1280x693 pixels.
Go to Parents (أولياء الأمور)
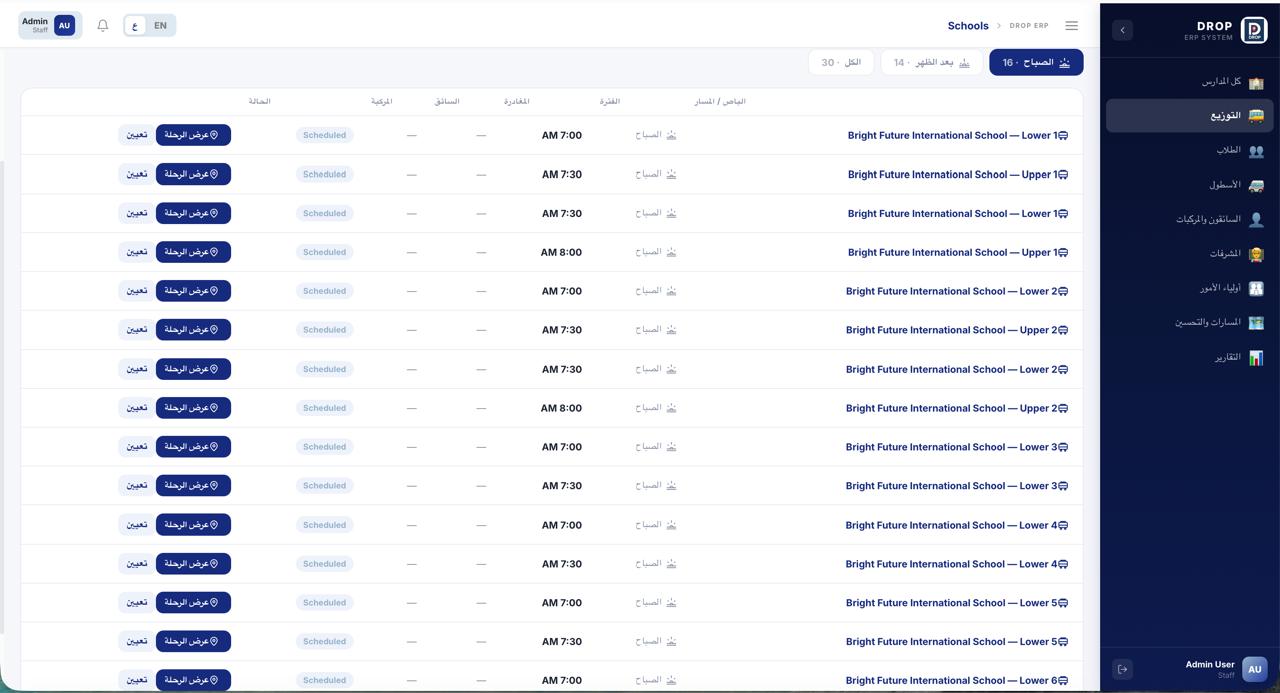click(x=1189, y=289)
